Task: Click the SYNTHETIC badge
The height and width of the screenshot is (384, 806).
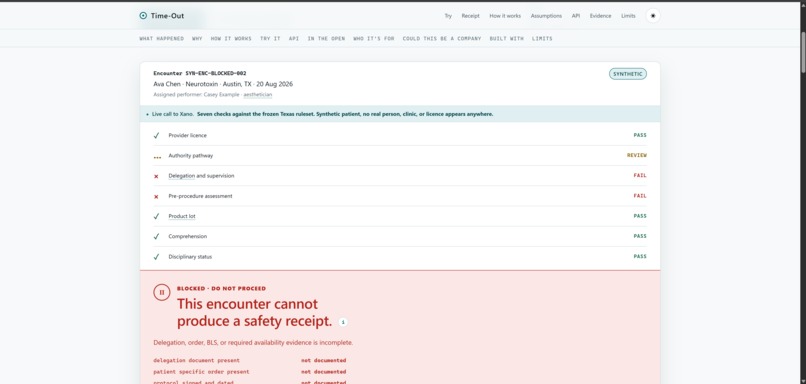Action: (628, 74)
